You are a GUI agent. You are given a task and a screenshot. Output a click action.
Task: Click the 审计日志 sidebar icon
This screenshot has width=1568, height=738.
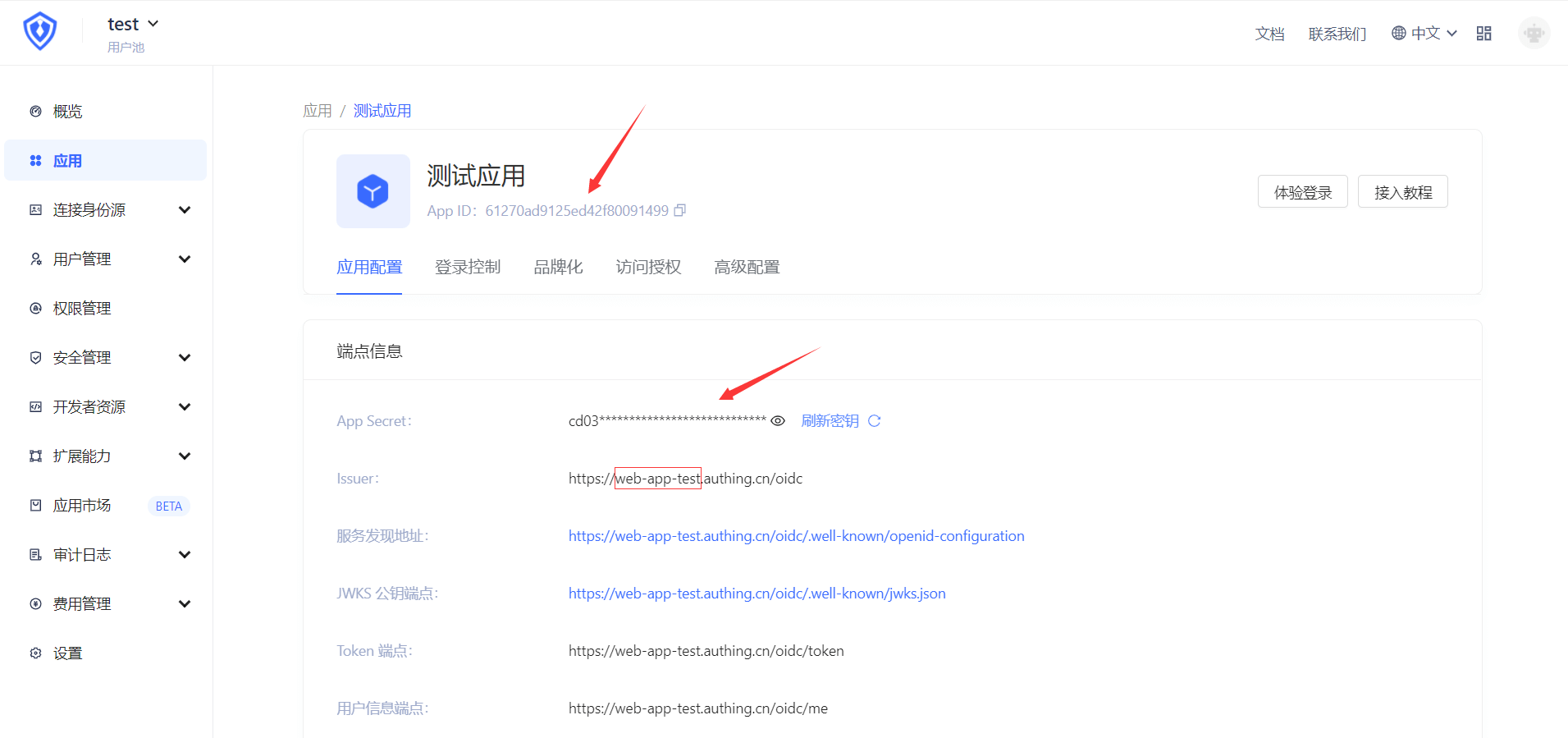click(35, 555)
